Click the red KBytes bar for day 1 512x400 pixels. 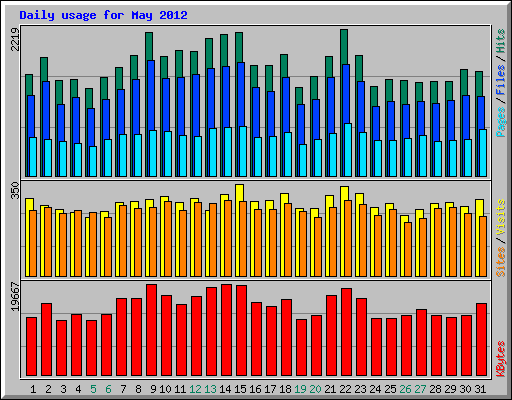coord(31,347)
